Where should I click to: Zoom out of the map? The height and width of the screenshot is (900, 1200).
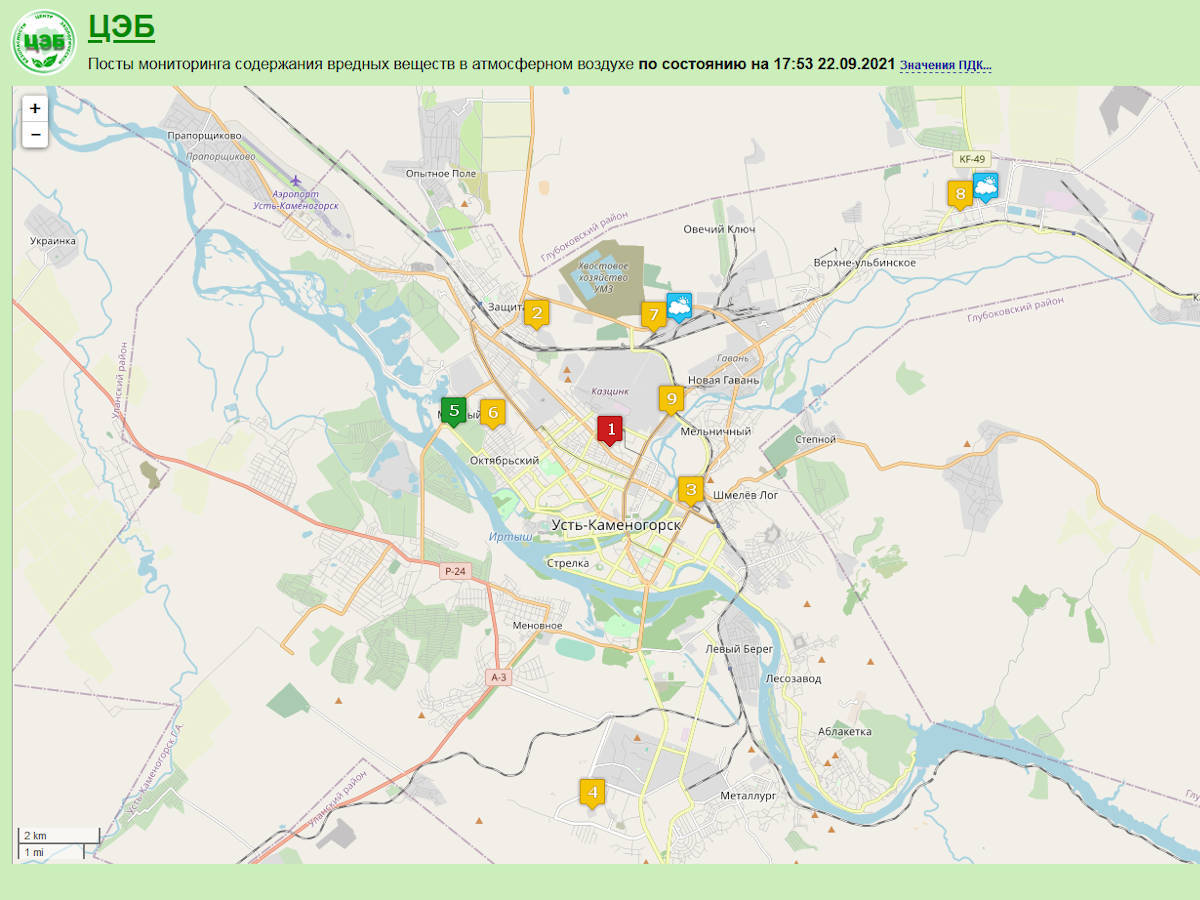point(35,134)
